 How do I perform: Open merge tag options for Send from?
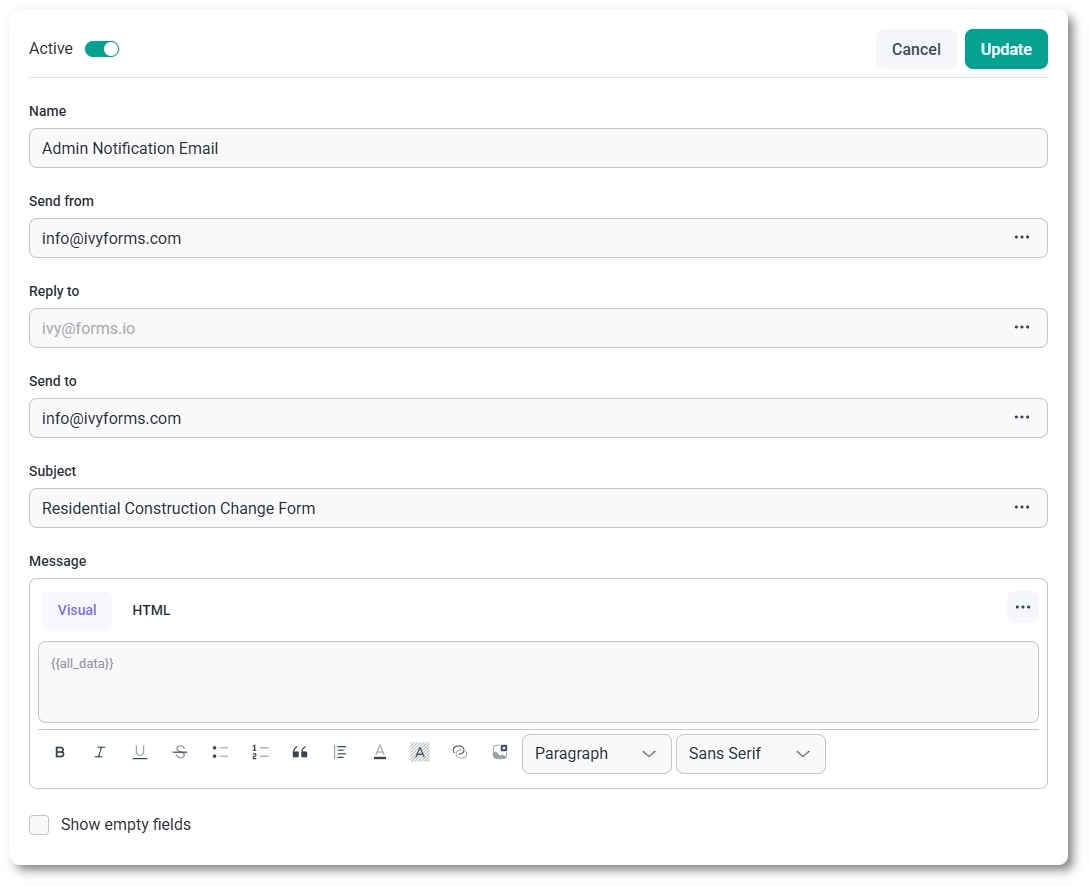click(x=1022, y=237)
